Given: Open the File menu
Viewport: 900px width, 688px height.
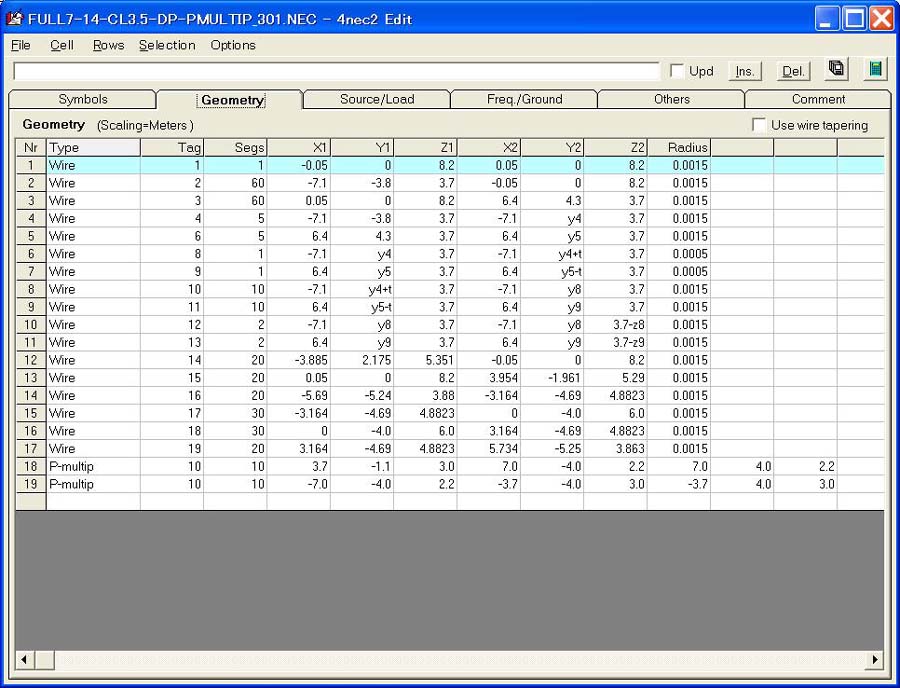Looking at the screenshot, I should [x=20, y=45].
